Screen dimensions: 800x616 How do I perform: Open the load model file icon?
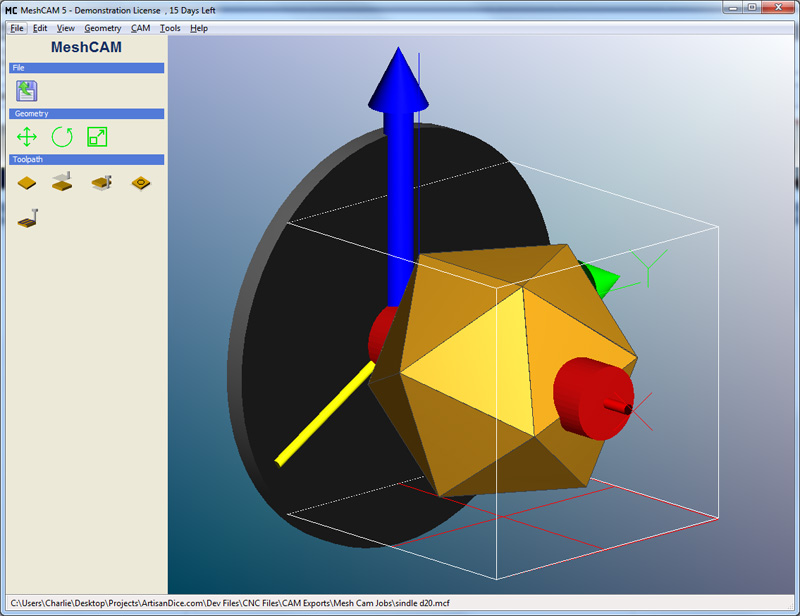point(27,90)
